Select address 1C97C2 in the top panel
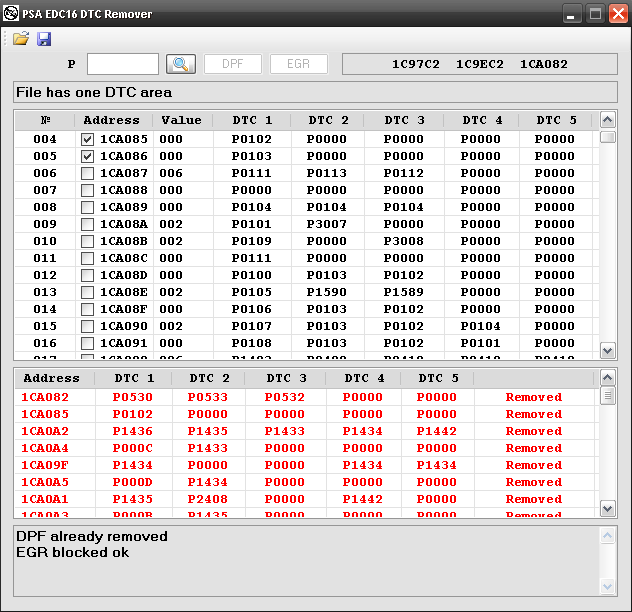 coord(416,64)
